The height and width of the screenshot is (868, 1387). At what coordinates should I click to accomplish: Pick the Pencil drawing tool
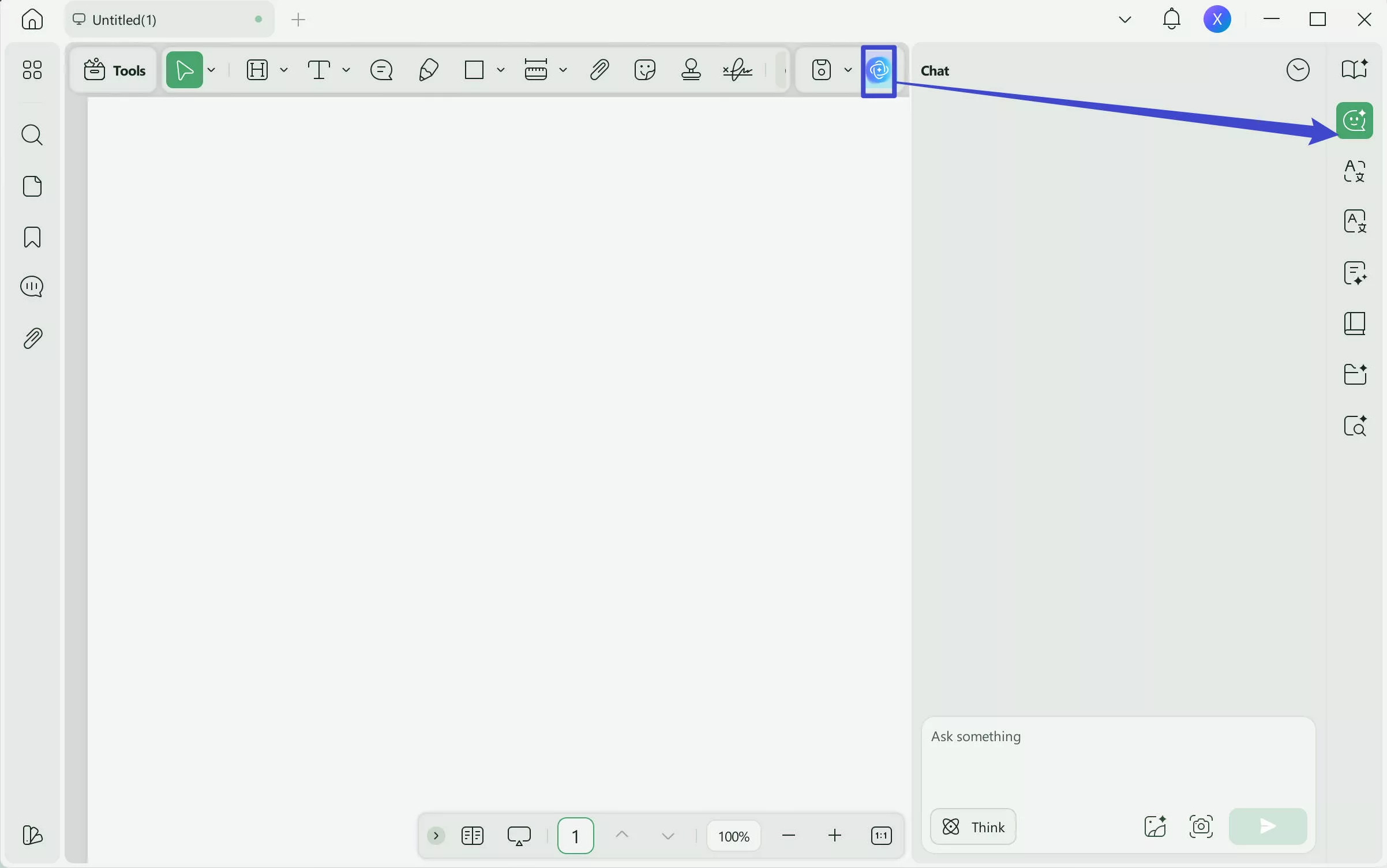click(428, 70)
